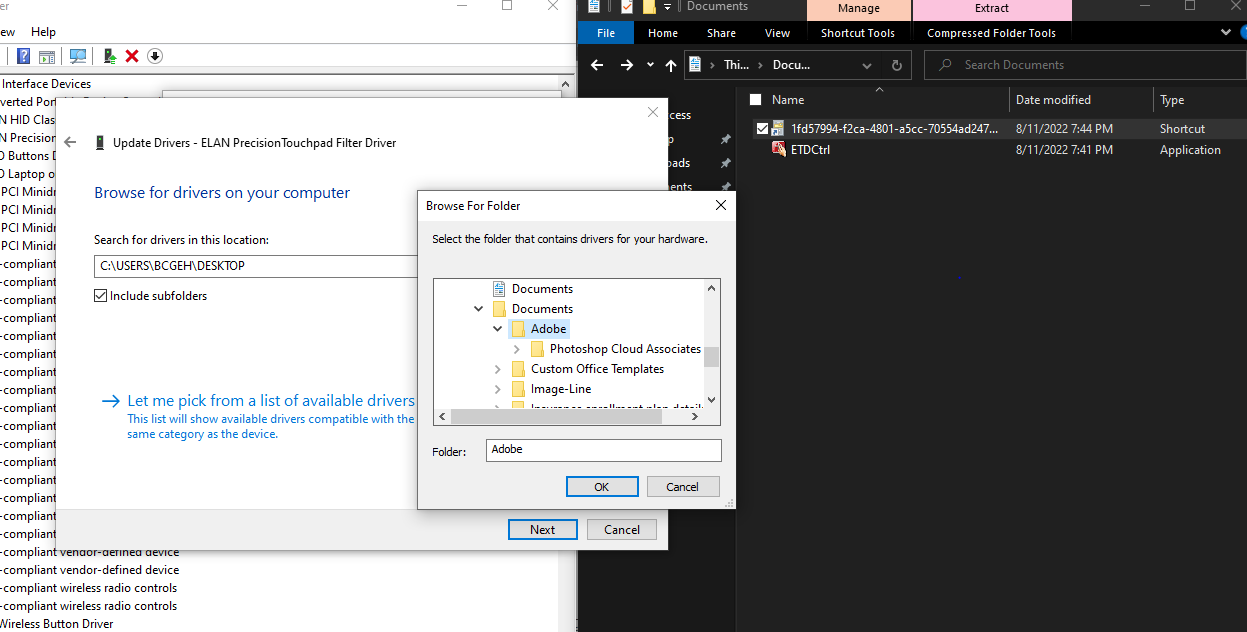Expand the Photoshop Cloud Associates folder

[516, 348]
